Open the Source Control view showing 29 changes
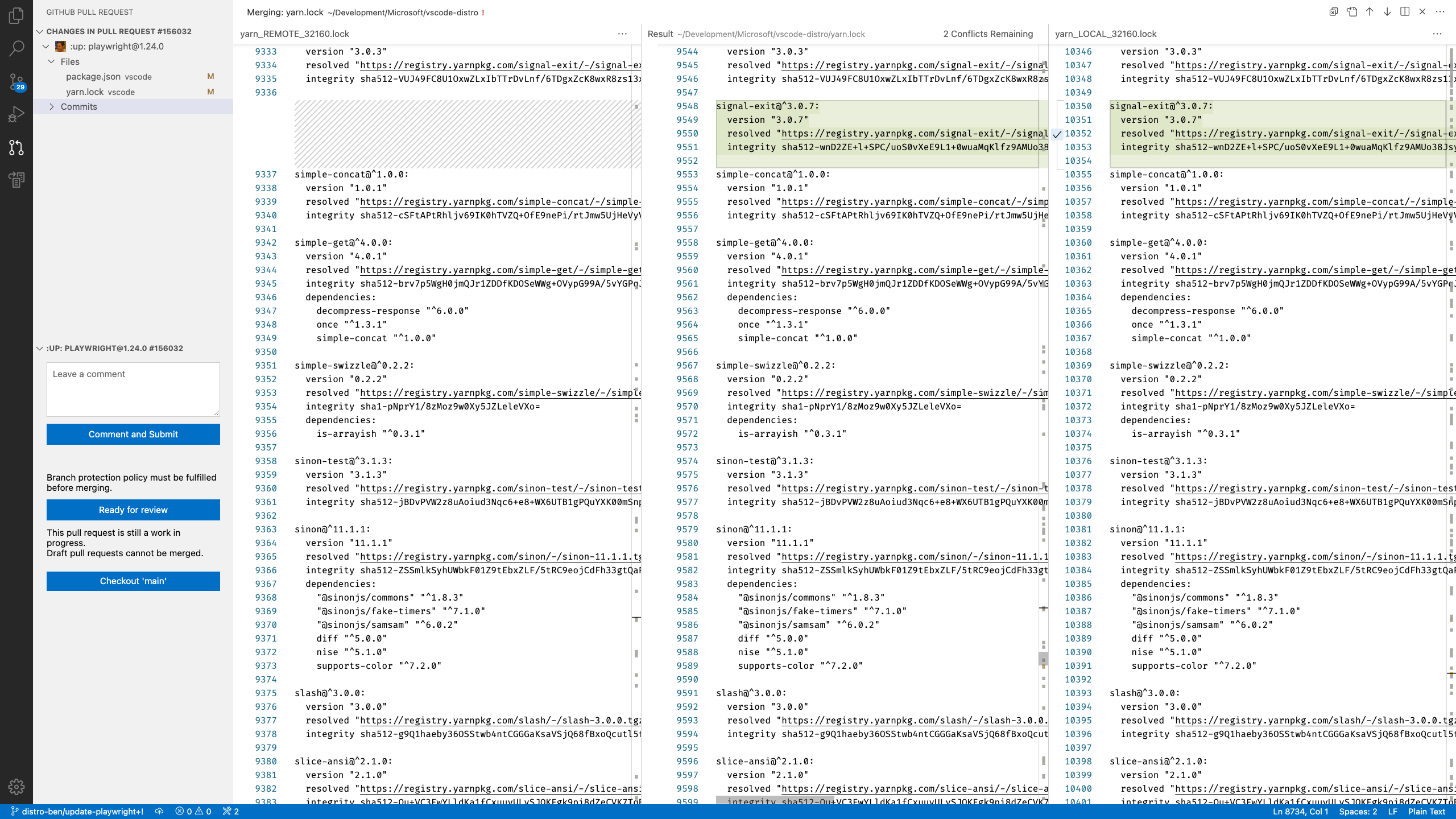The image size is (1456, 819). pyautogui.click(x=16, y=82)
